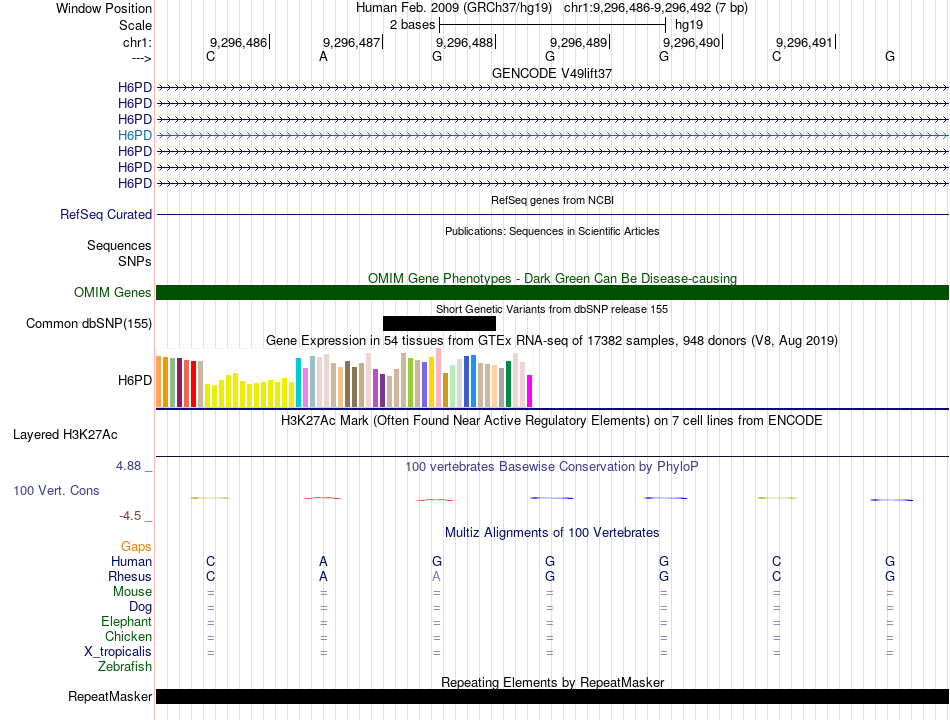Select the dark green OMIM Genes bar
Screen dimensions: 950x720
tap(552, 292)
